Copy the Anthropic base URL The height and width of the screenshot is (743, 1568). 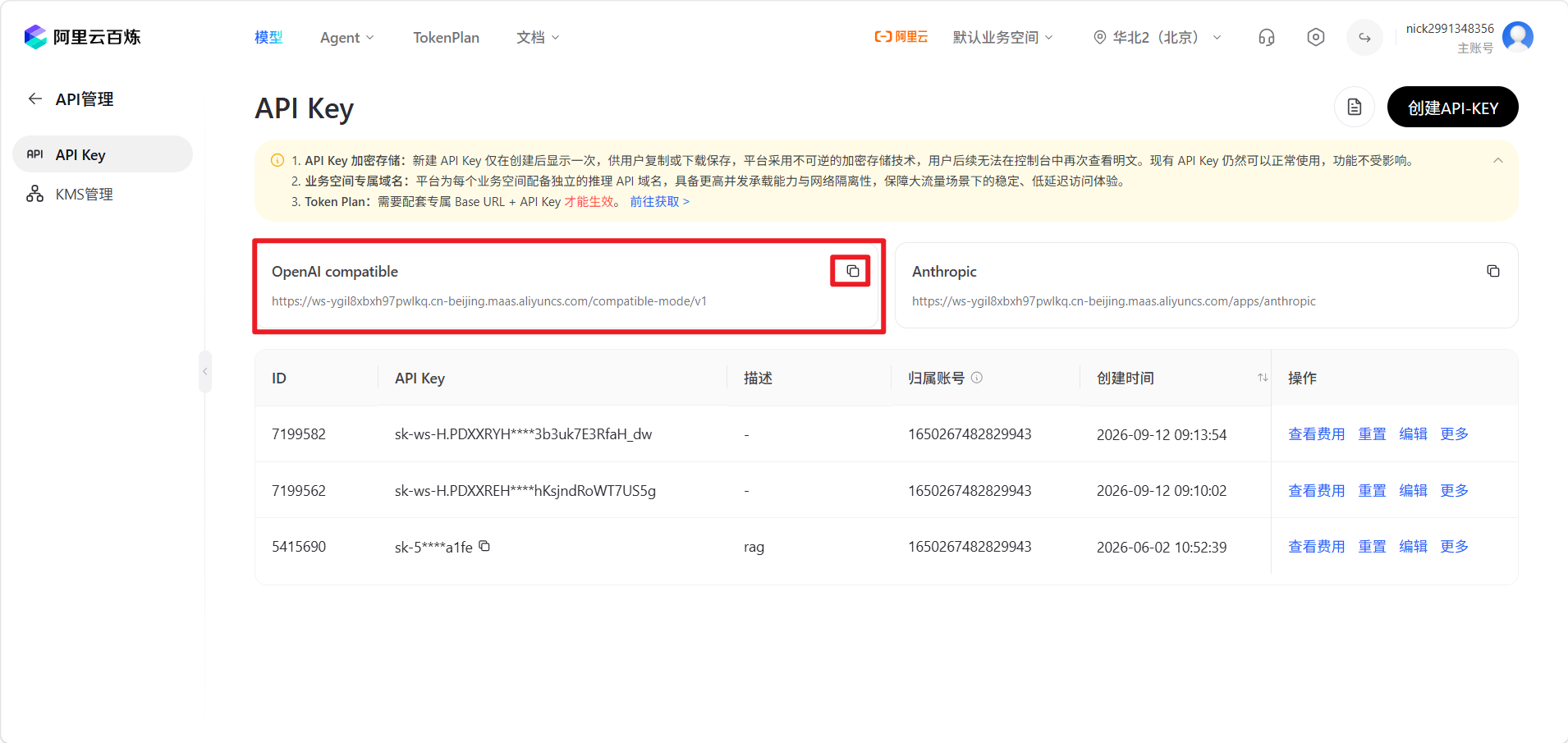(x=1493, y=271)
